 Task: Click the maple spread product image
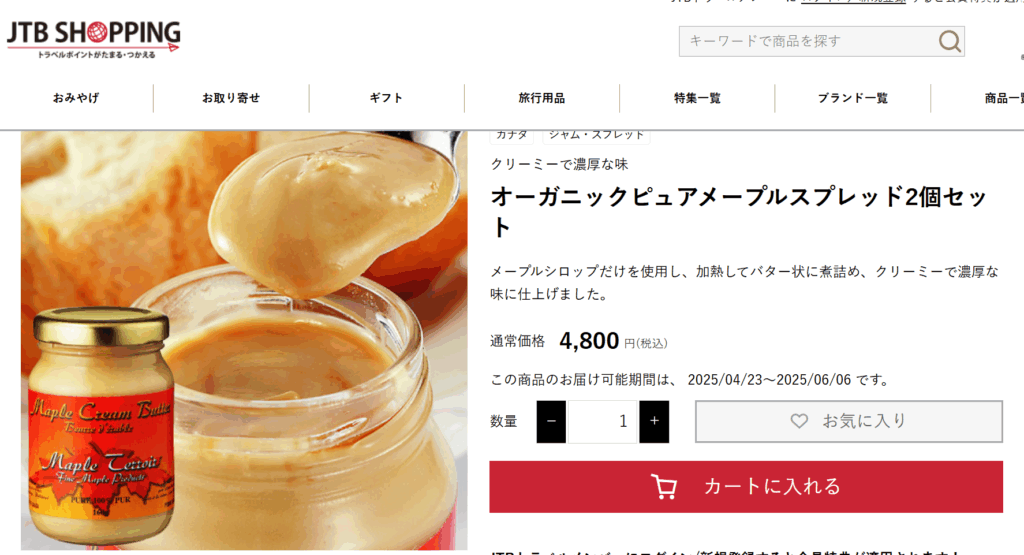(244, 340)
